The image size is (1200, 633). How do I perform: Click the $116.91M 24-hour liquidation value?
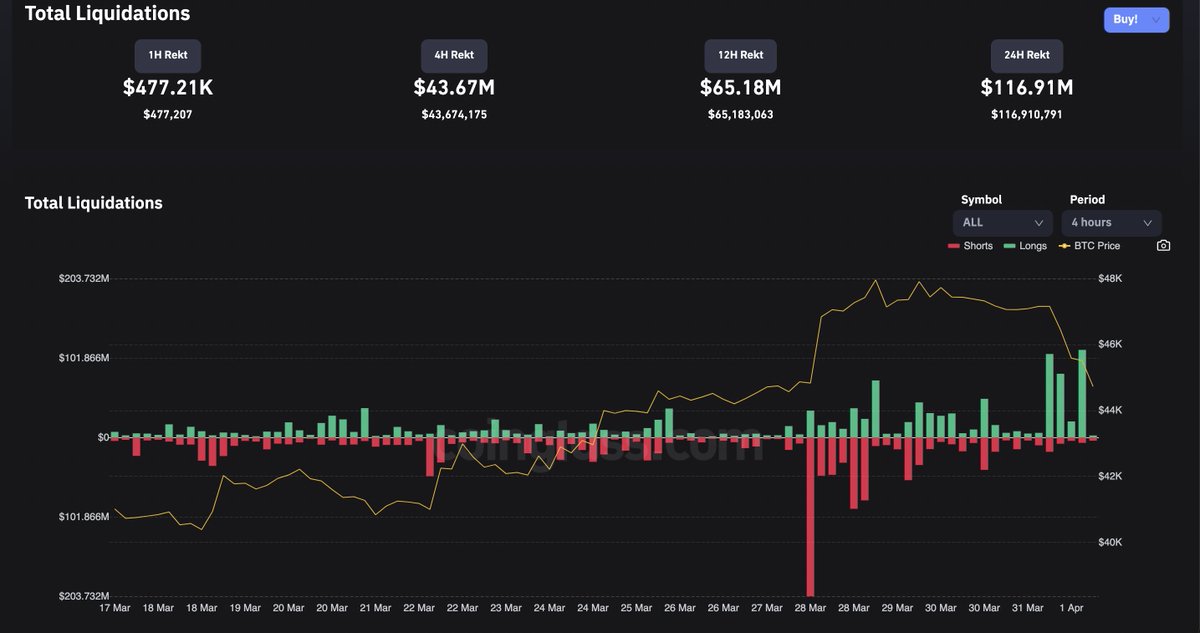(x=1027, y=88)
